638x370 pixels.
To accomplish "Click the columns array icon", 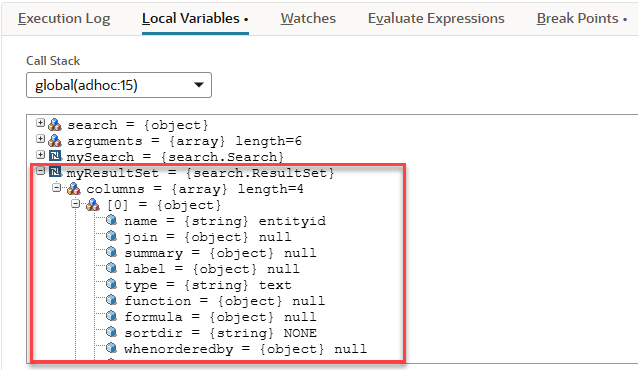I will point(74,188).
